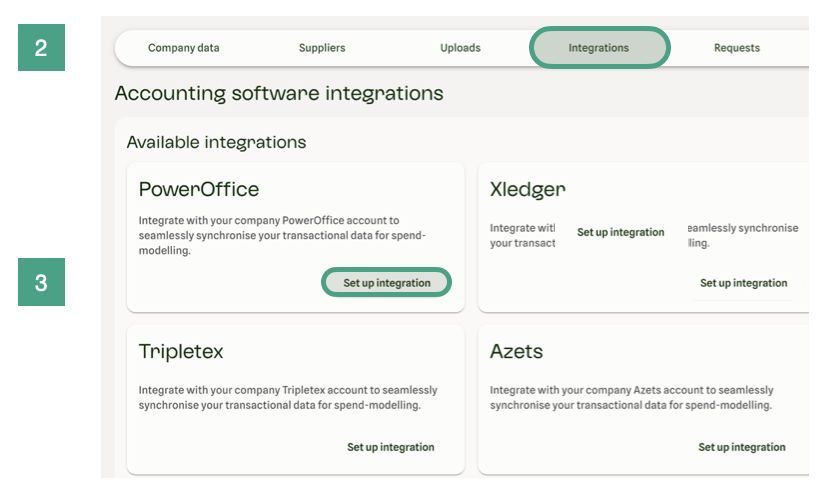Viewport: 832px width, 484px height.
Task: Set up integration in Xledger card bottom
Action: (743, 283)
